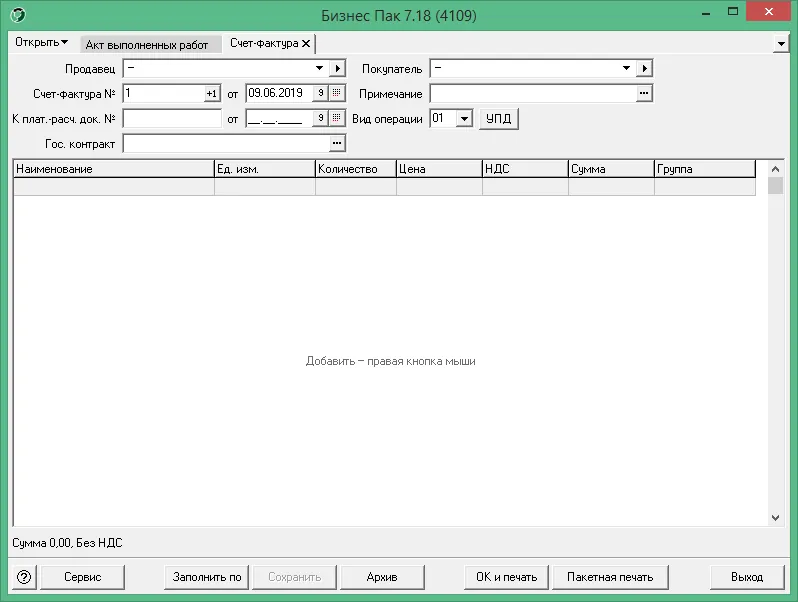Click the +1 invoice number increment button
The width and height of the screenshot is (798, 602).
[212, 94]
